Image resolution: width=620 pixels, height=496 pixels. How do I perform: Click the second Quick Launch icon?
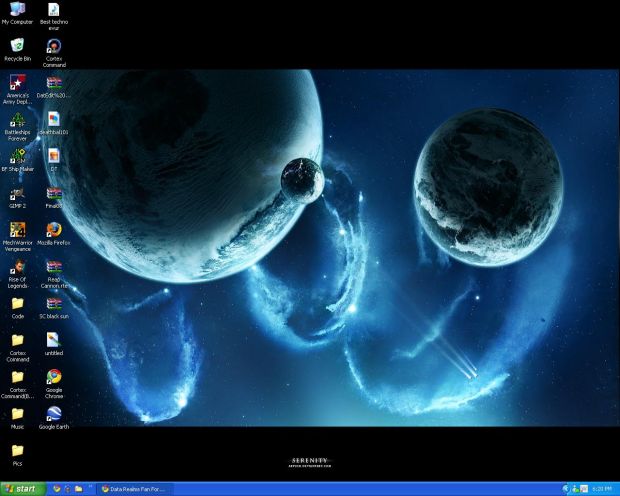pos(68,489)
